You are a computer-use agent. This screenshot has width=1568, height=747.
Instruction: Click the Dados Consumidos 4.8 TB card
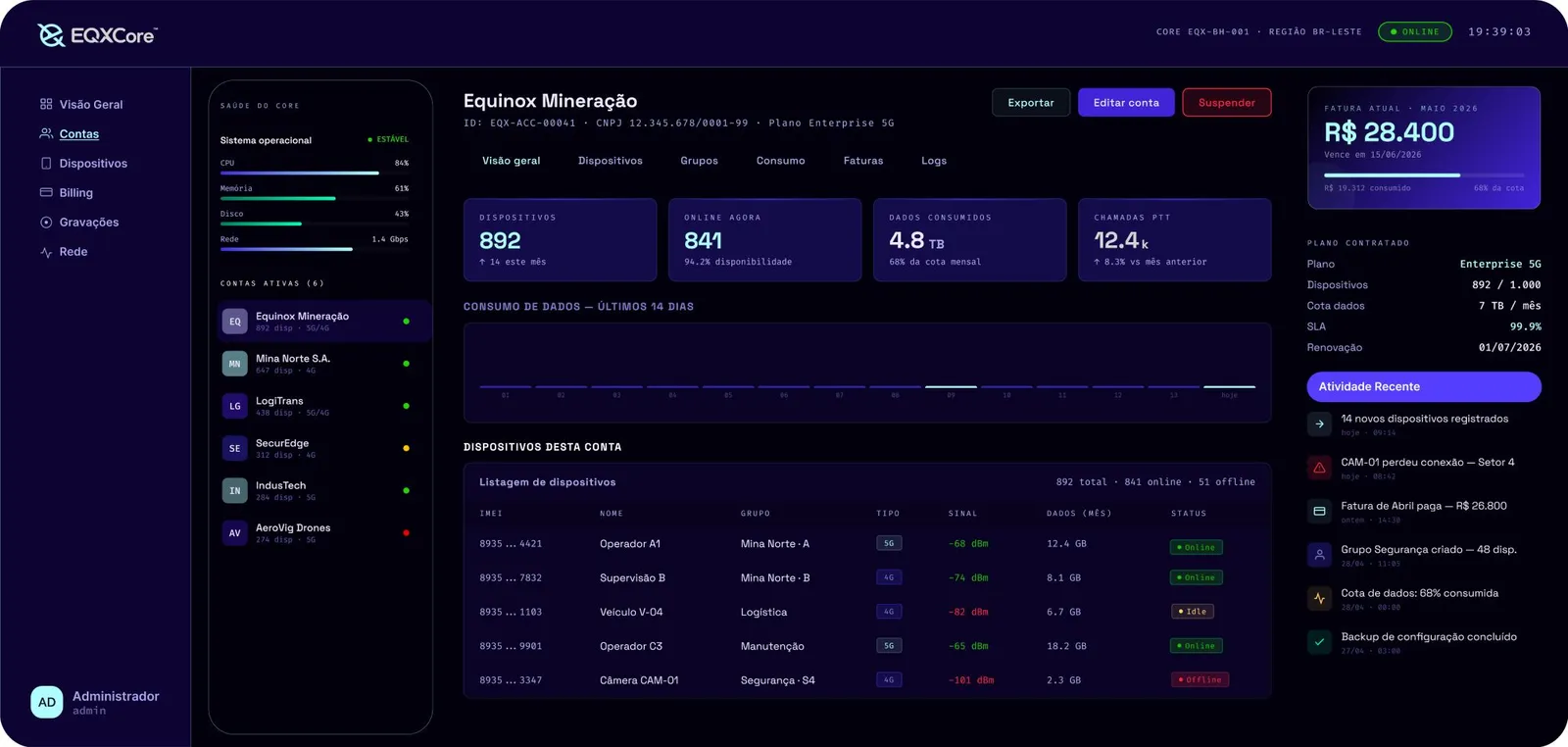(x=969, y=240)
